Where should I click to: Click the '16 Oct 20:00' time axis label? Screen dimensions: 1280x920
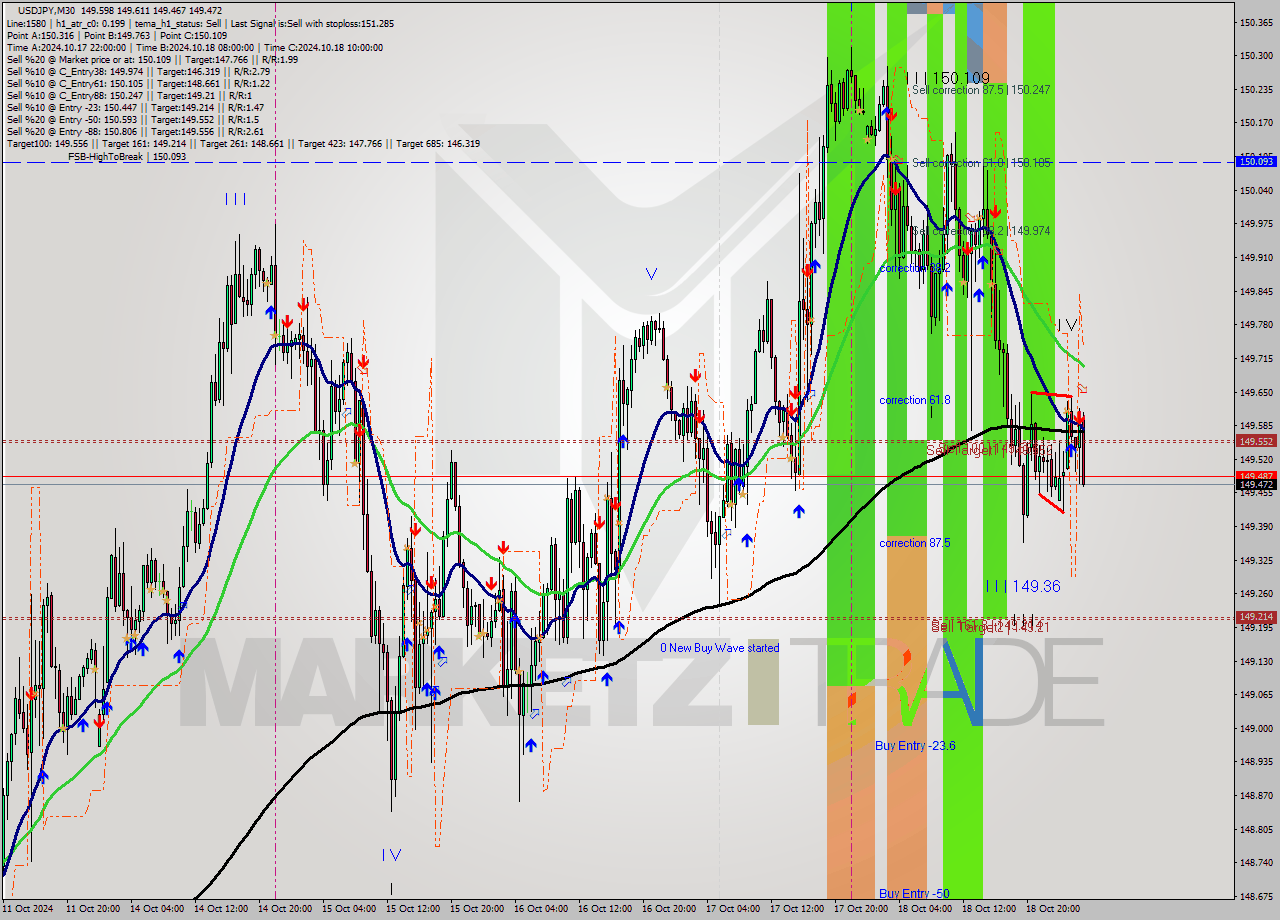pyautogui.click(x=667, y=909)
